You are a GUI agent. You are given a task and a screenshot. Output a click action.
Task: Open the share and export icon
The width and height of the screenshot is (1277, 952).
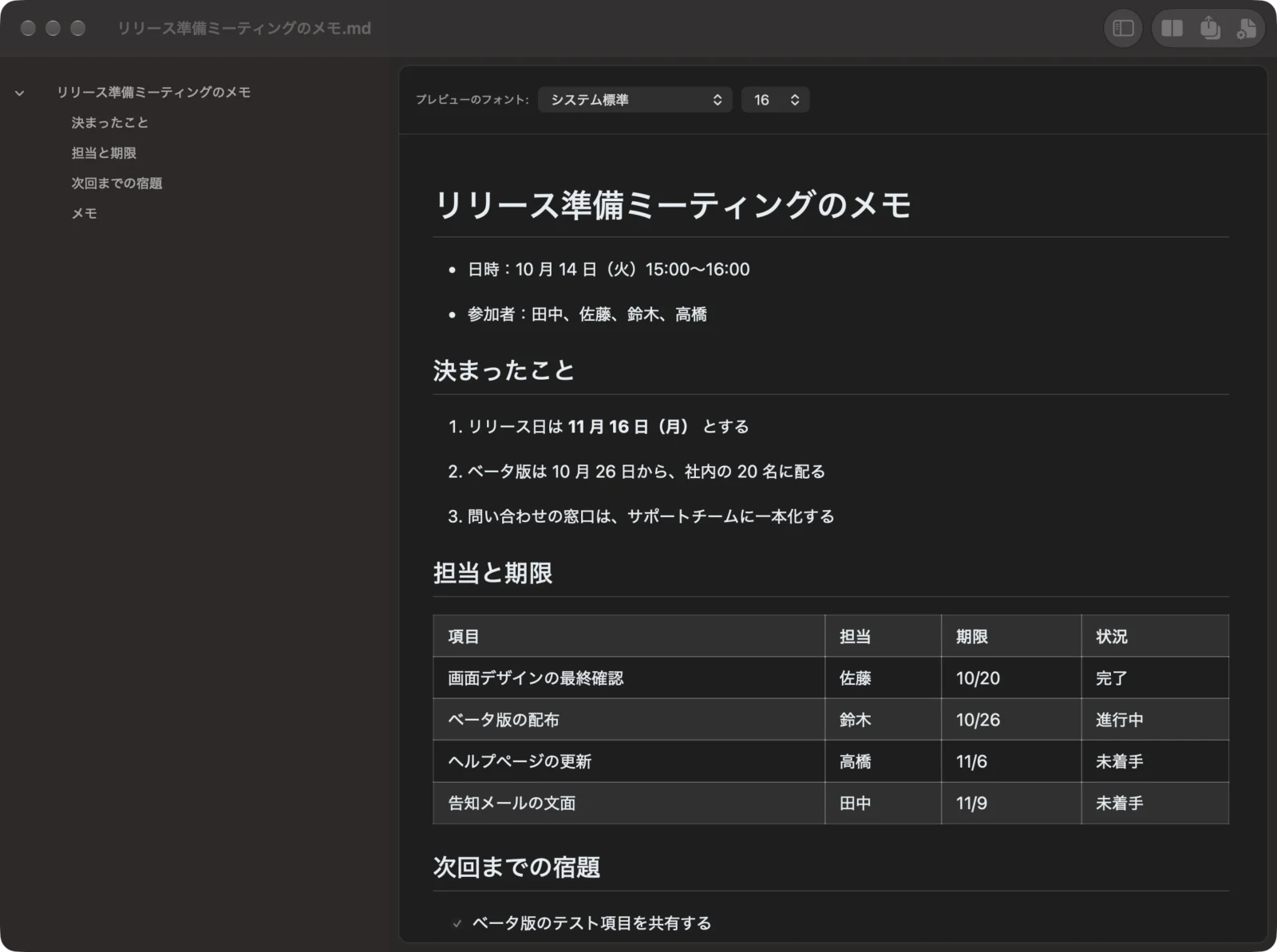1210,29
